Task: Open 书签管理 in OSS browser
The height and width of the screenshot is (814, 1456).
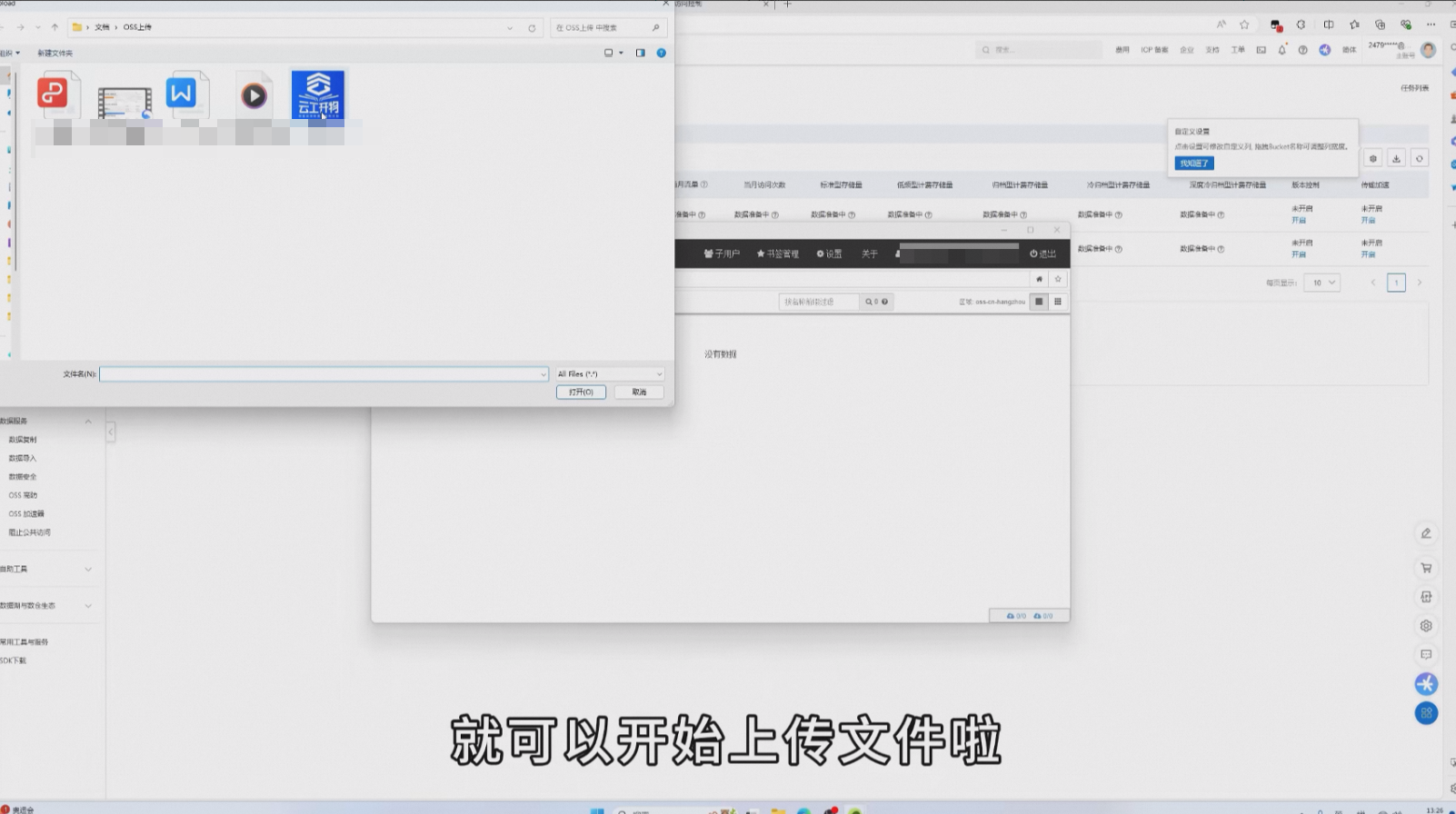Action: (778, 253)
